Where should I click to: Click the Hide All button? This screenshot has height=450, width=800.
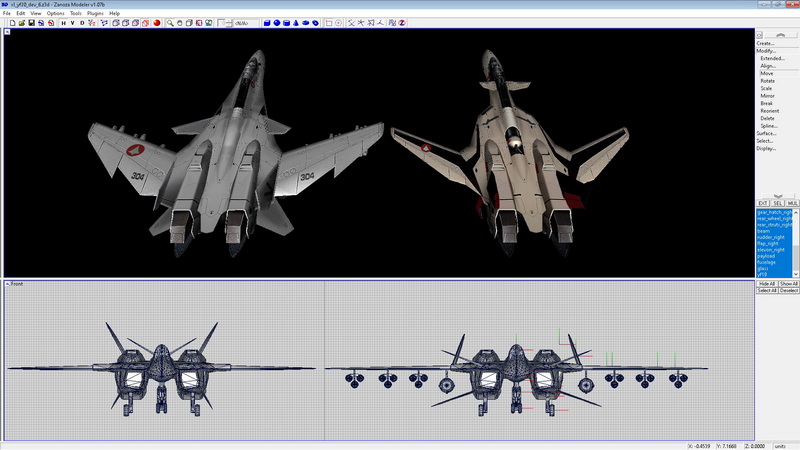(x=767, y=283)
